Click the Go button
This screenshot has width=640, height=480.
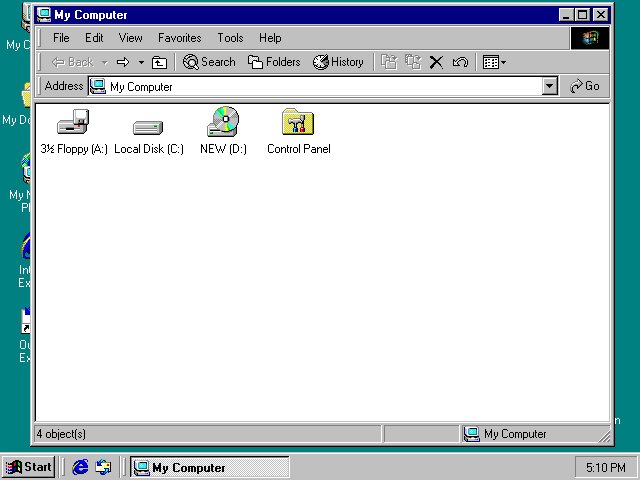pyautogui.click(x=585, y=87)
